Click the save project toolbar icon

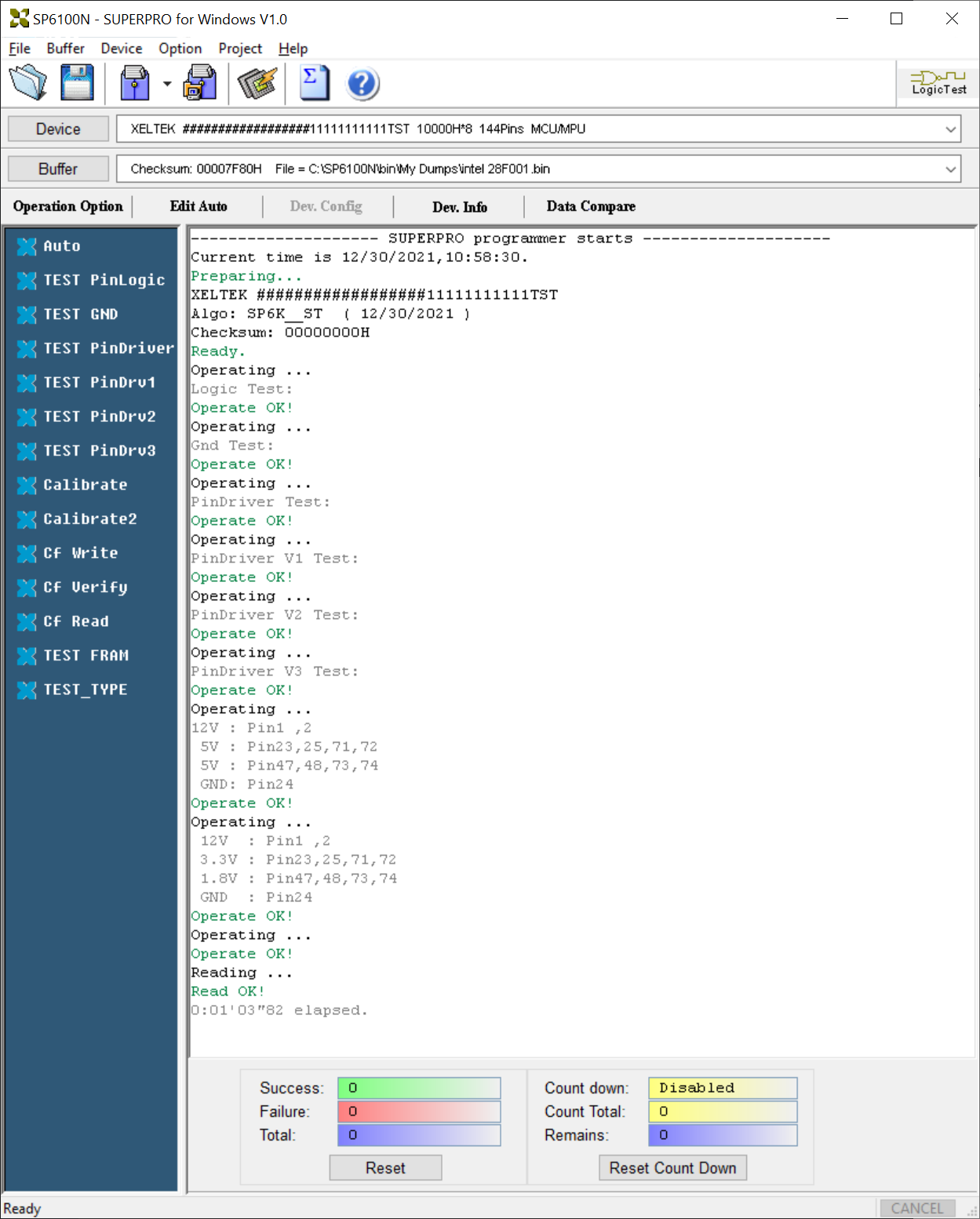pyautogui.click(x=200, y=82)
